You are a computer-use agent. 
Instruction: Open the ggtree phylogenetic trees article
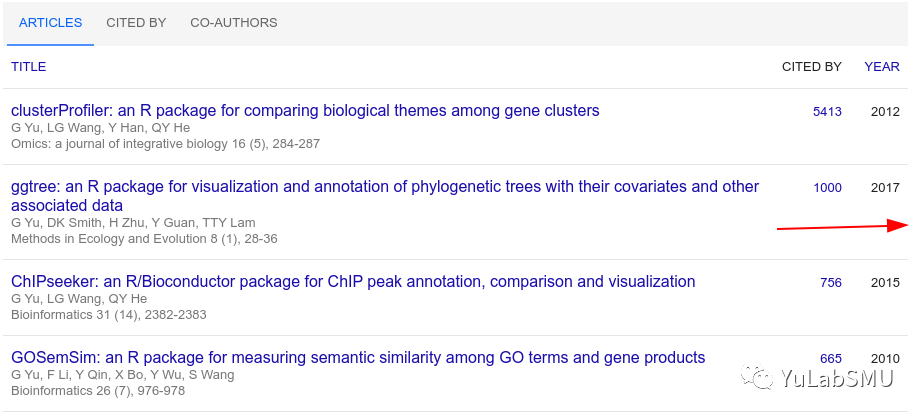tap(385, 196)
